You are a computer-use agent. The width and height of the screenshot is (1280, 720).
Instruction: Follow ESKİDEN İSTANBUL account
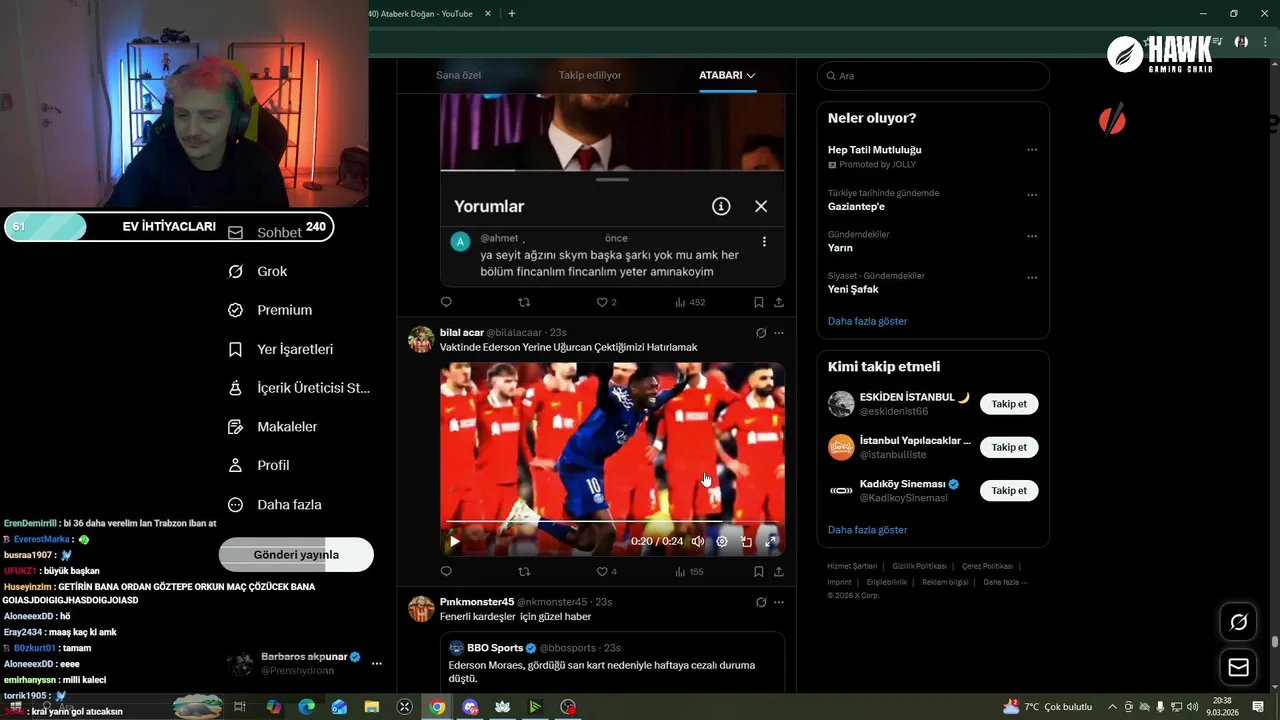(x=1009, y=404)
